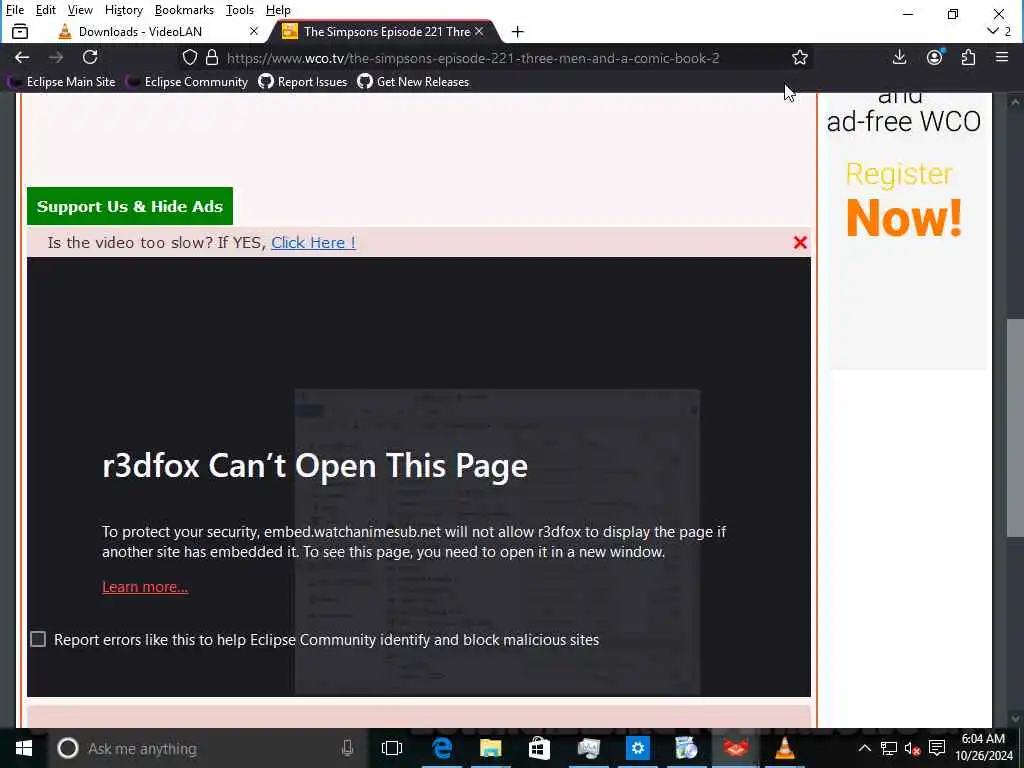
Task: Click the volume muted speaker tray icon
Action: point(912,748)
